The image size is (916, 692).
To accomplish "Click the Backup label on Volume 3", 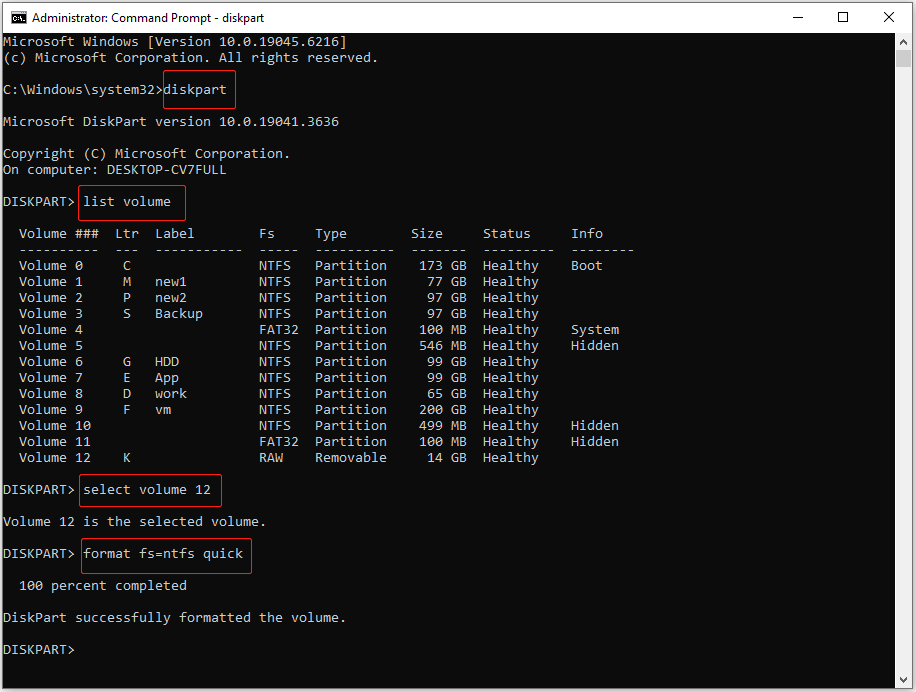I will 178,313.
